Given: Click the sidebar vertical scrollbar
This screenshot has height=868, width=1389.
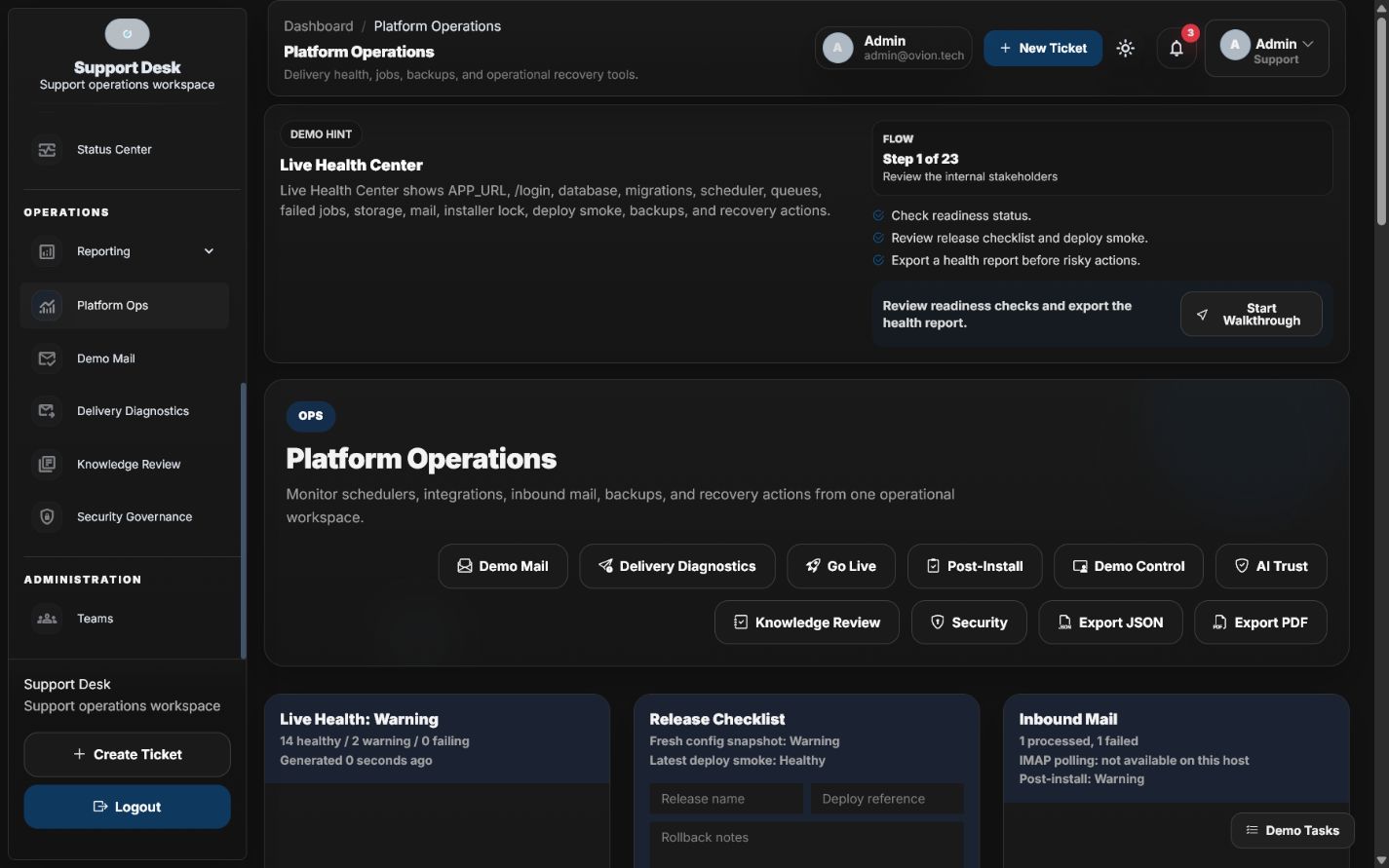Looking at the screenshot, I should (x=243, y=521).
